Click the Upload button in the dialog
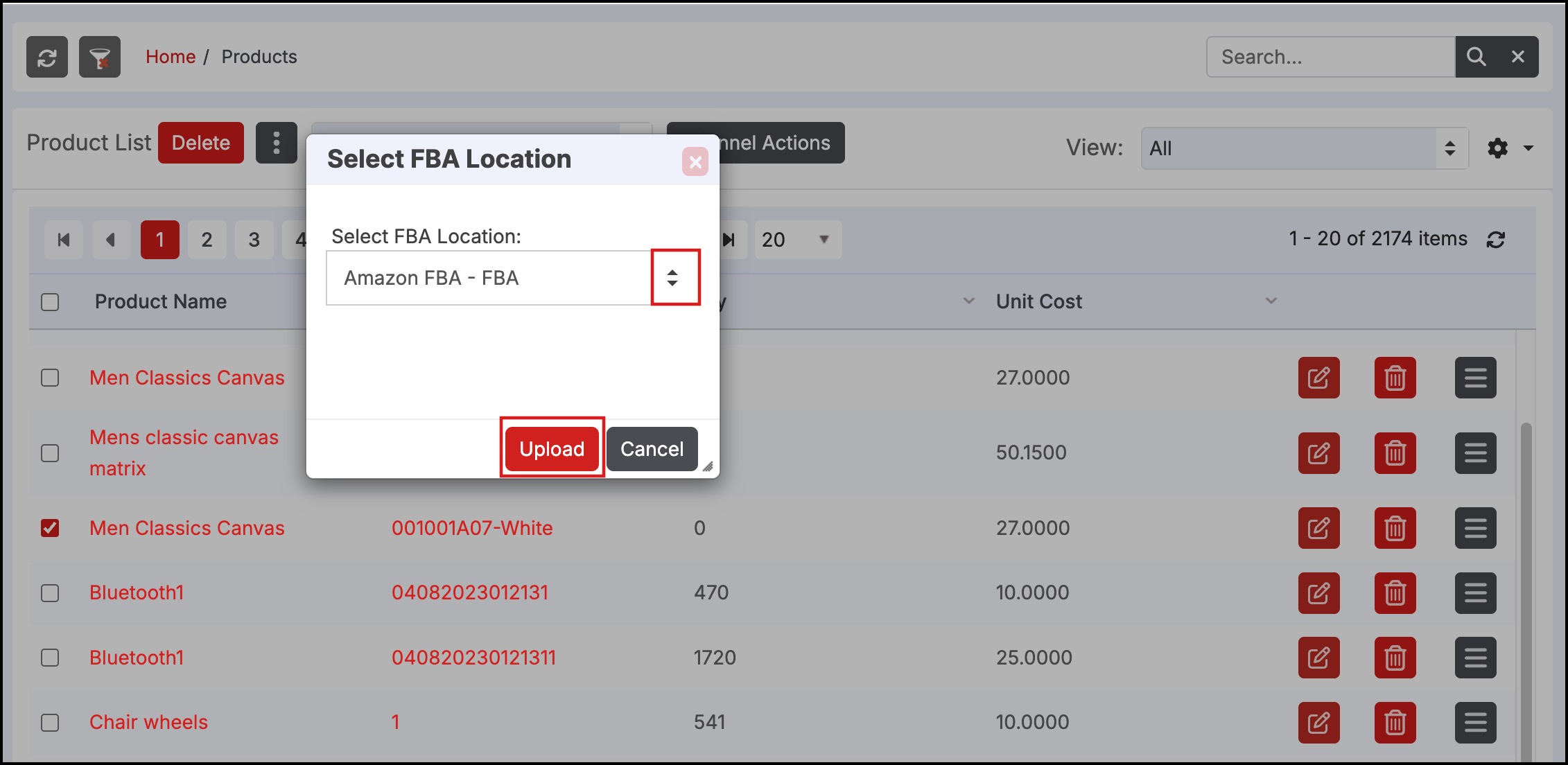This screenshot has height=765, width=1568. (552, 449)
